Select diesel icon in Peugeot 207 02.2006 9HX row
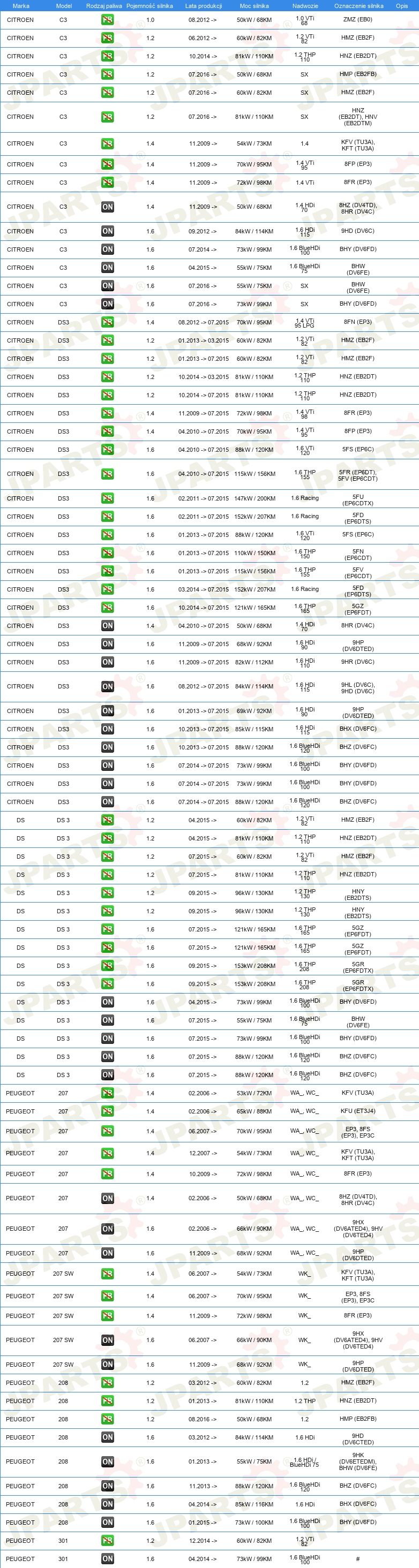This screenshot has width=419, height=1568. pos(107,1229)
